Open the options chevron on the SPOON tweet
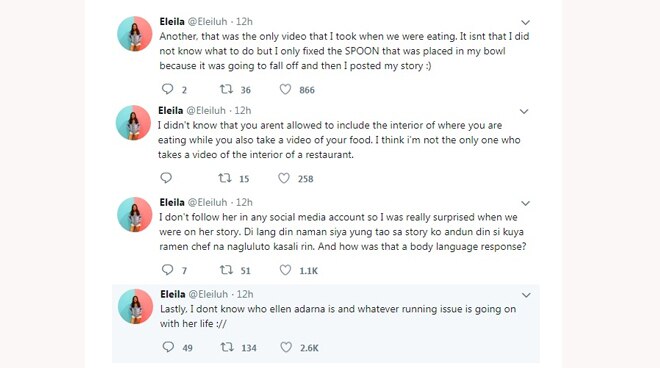The image size is (660, 368). [525, 22]
